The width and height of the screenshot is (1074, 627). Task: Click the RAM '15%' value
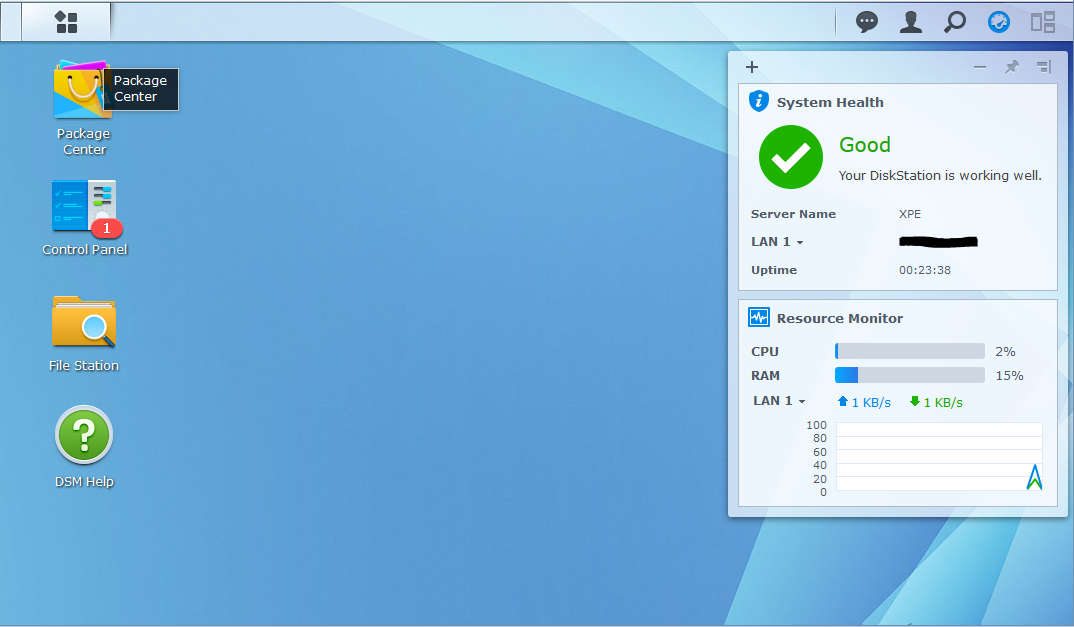click(x=1009, y=376)
